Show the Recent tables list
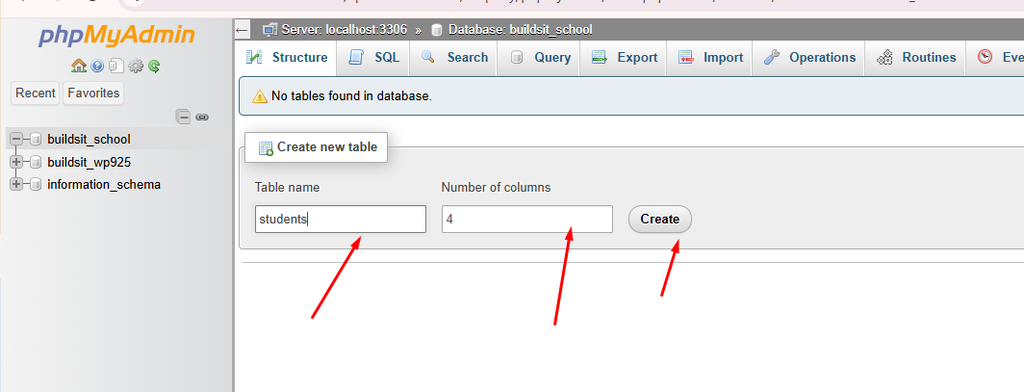The width and height of the screenshot is (1024, 392). [x=35, y=93]
